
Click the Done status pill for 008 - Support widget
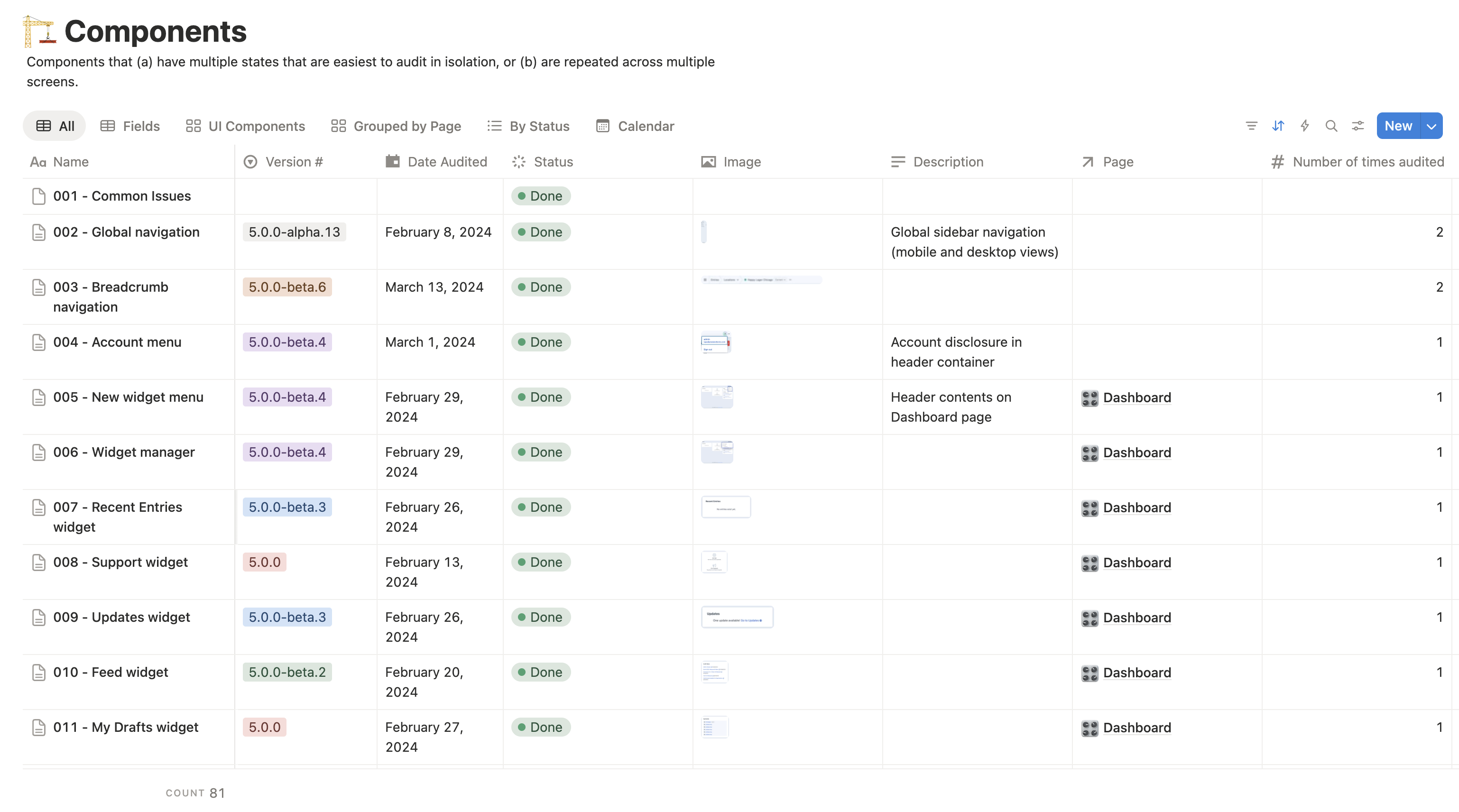(540, 562)
